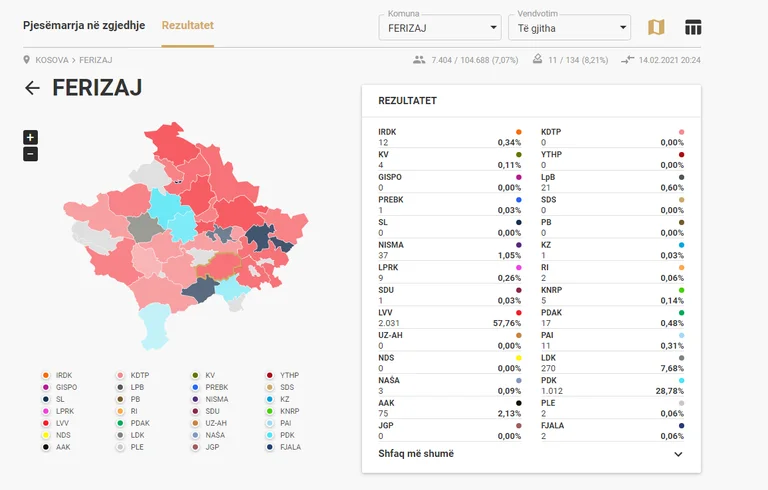Click LPRK result row 9 votes
768x490 pixels.
450,272
